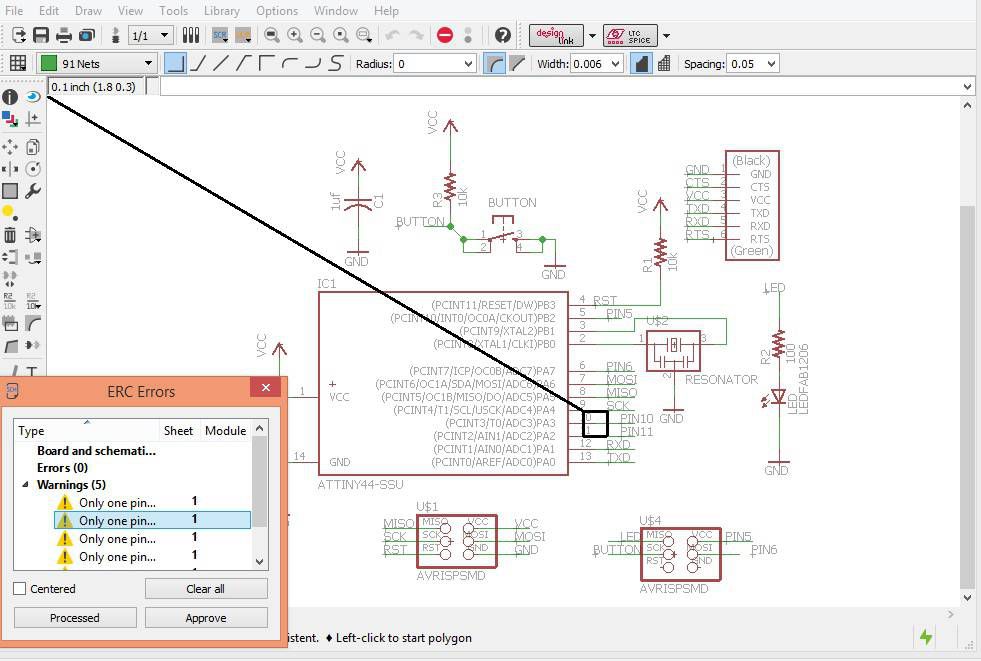Click the Print icon

coord(64,36)
